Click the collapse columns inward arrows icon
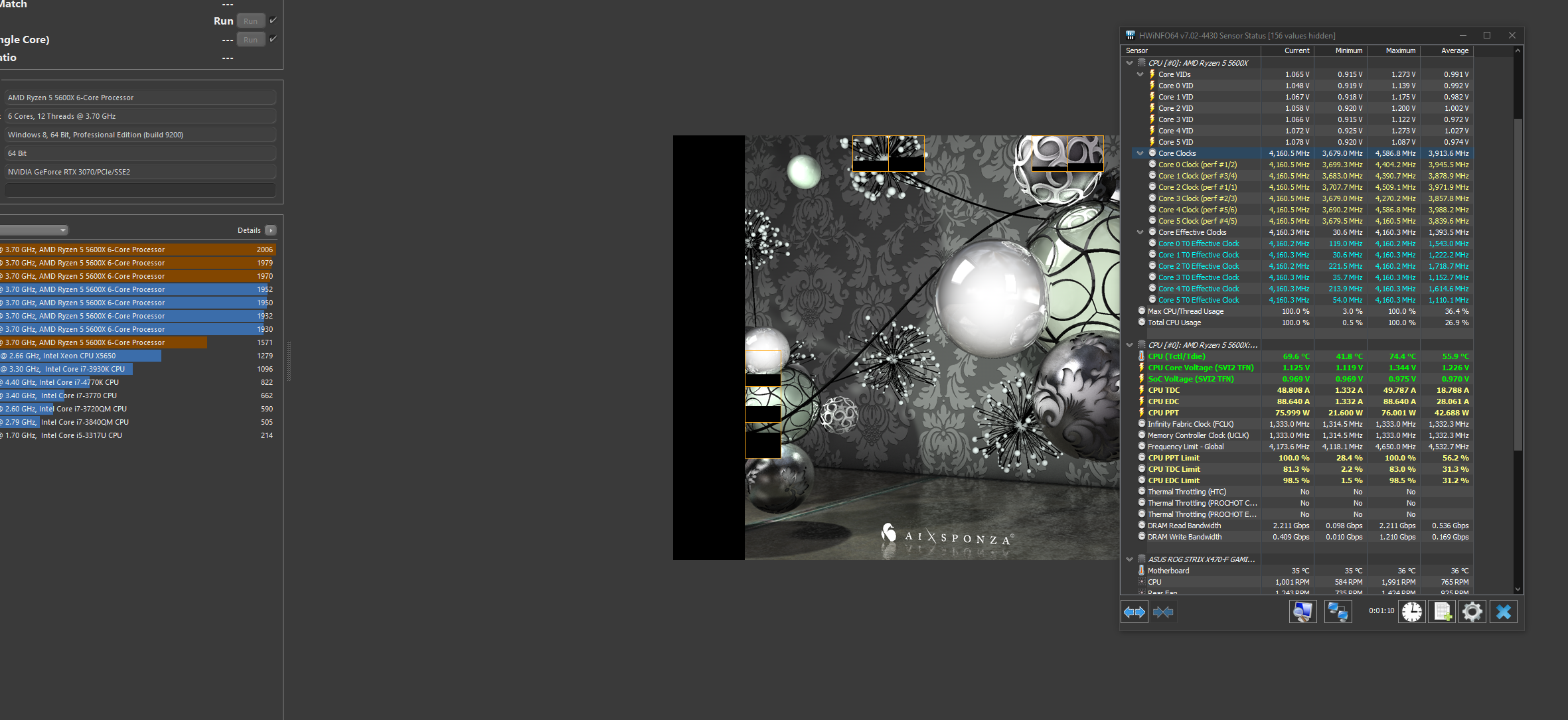This screenshot has height=720, width=1568. (x=1163, y=612)
